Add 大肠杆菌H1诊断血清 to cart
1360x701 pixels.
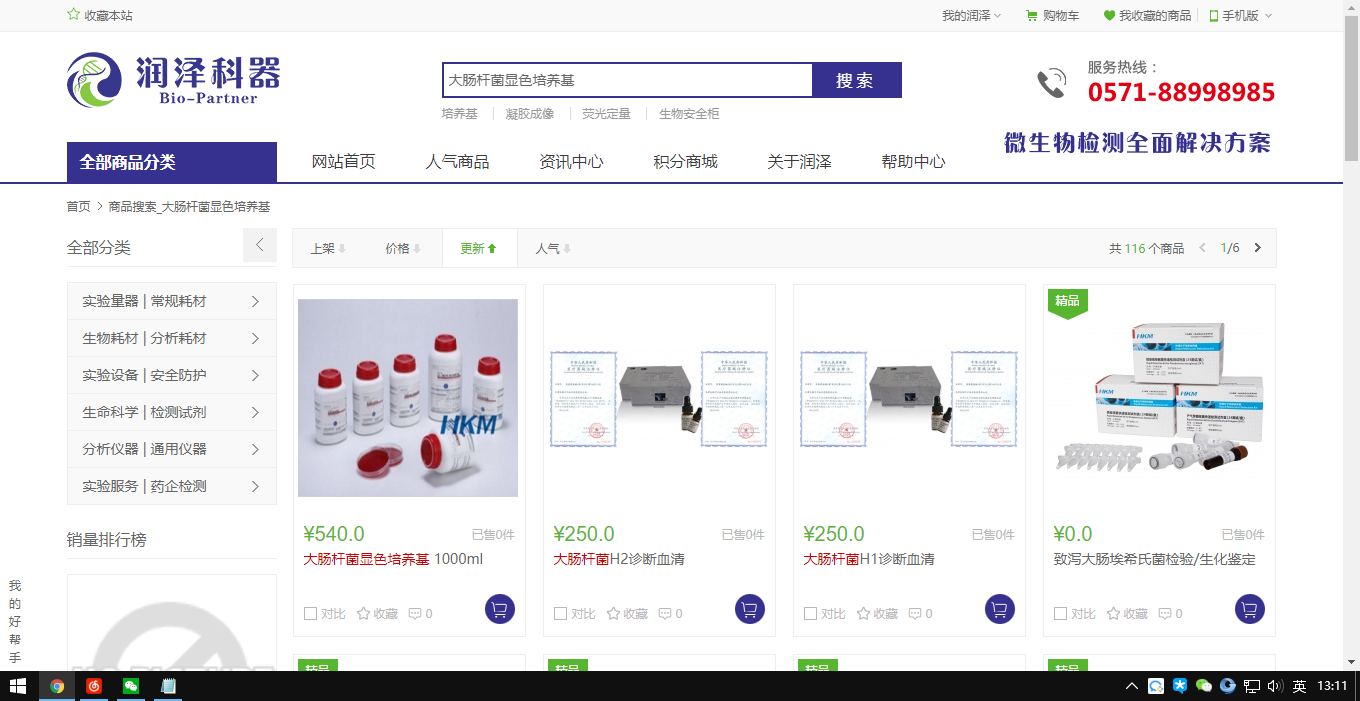click(1000, 608)
